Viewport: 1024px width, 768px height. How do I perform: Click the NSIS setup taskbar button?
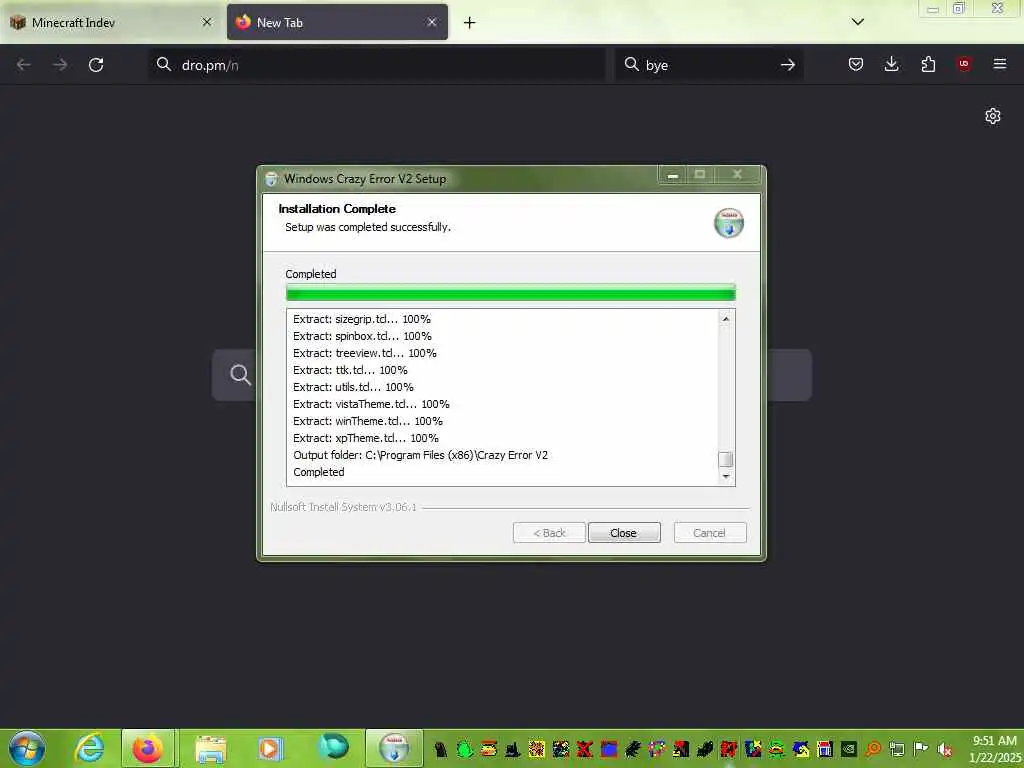point(394,748)
